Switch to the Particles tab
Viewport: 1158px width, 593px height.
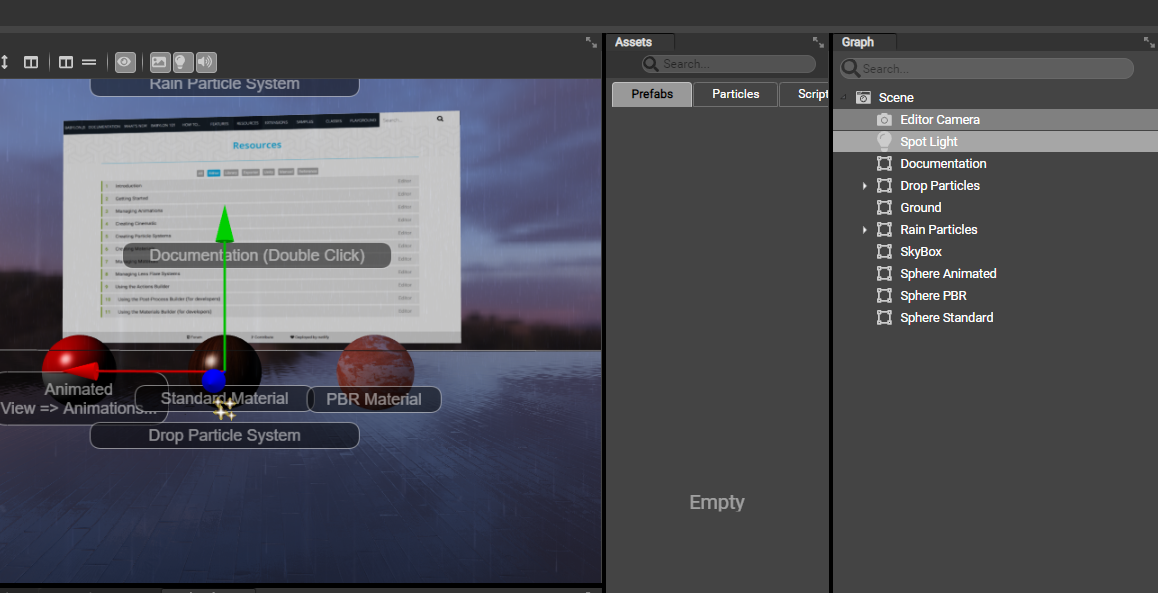point(735,93)
